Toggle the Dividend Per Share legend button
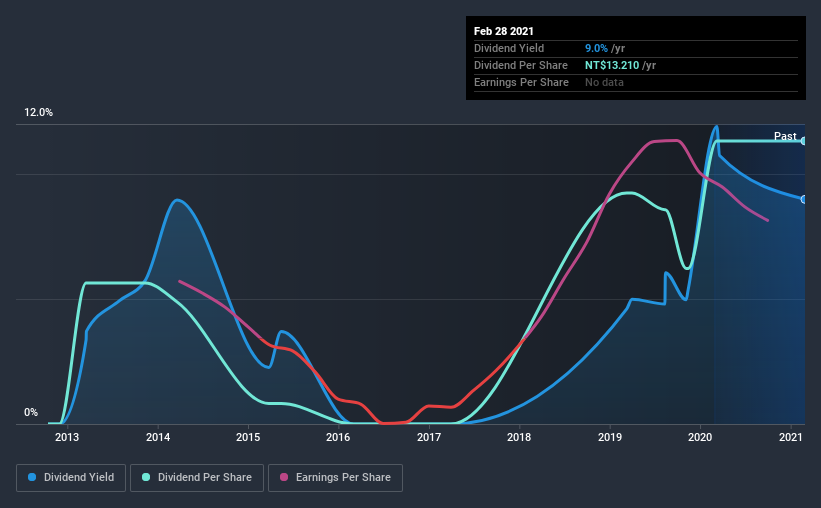Viewport: 821px width, 508px height. (x=197, y=478)
